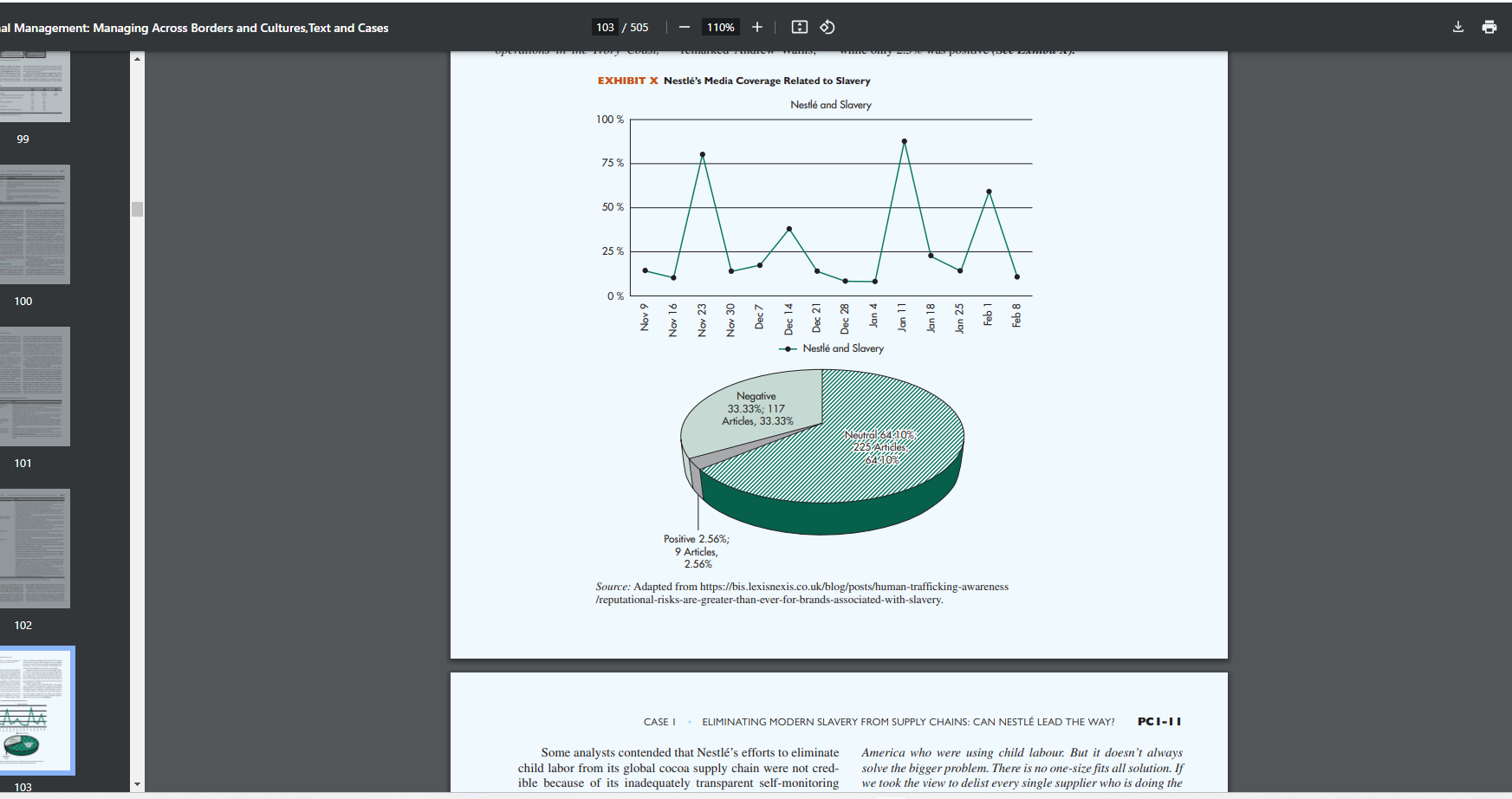Download the PDF file
The image size is (1512, 799).
(x=1458, y=27)
